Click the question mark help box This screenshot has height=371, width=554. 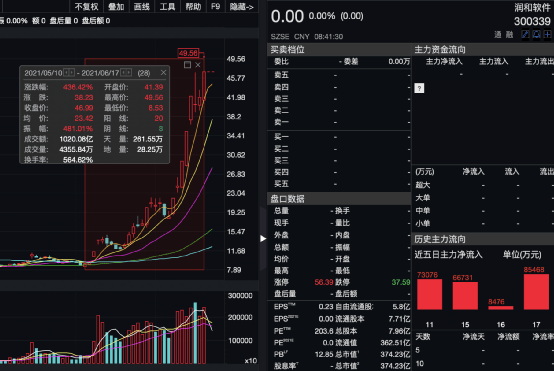419,88
